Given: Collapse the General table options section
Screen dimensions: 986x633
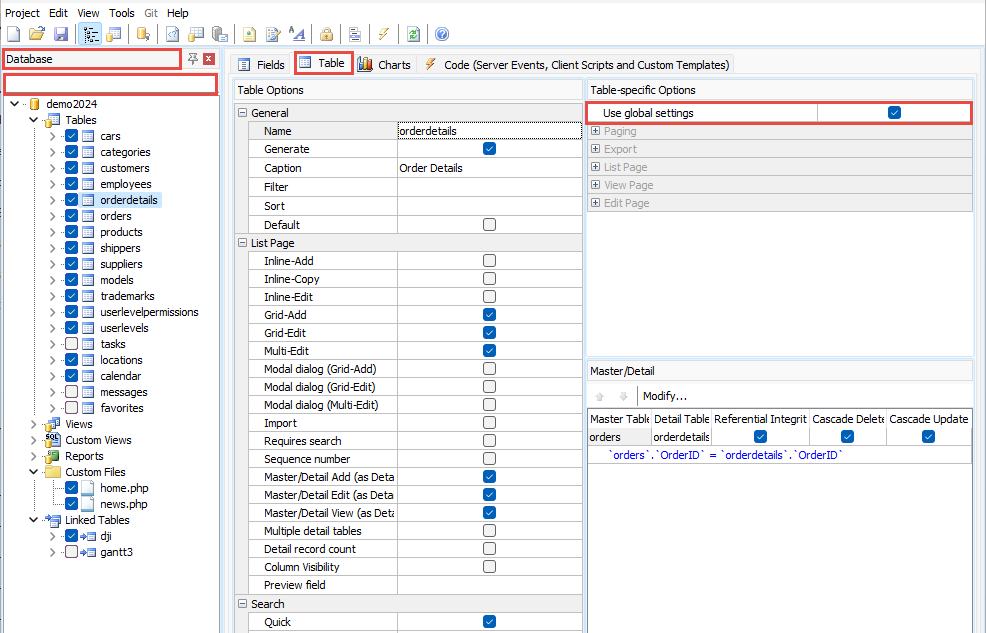Looking at the screenshot, I should click(243, 113).
